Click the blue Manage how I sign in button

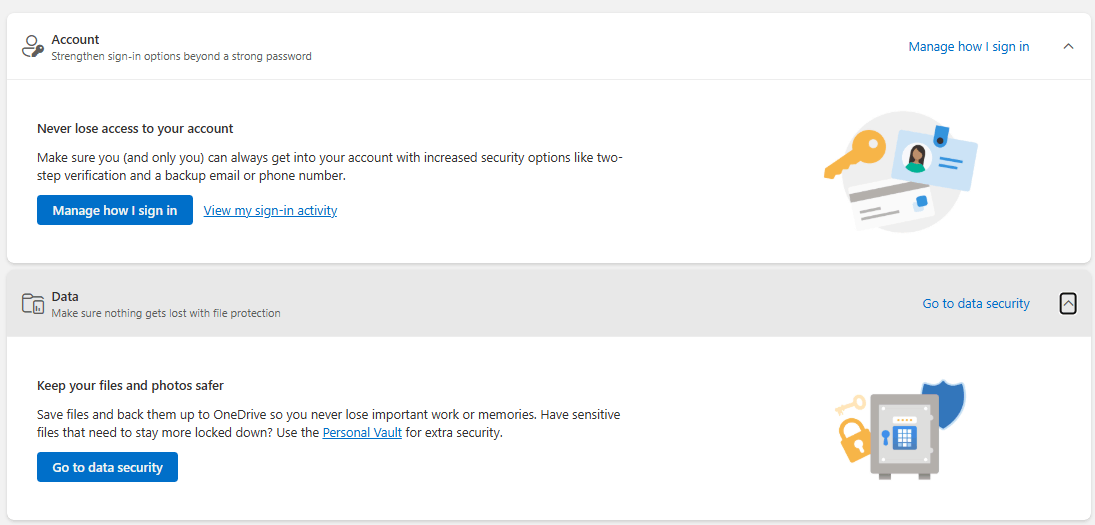(115, 210)
